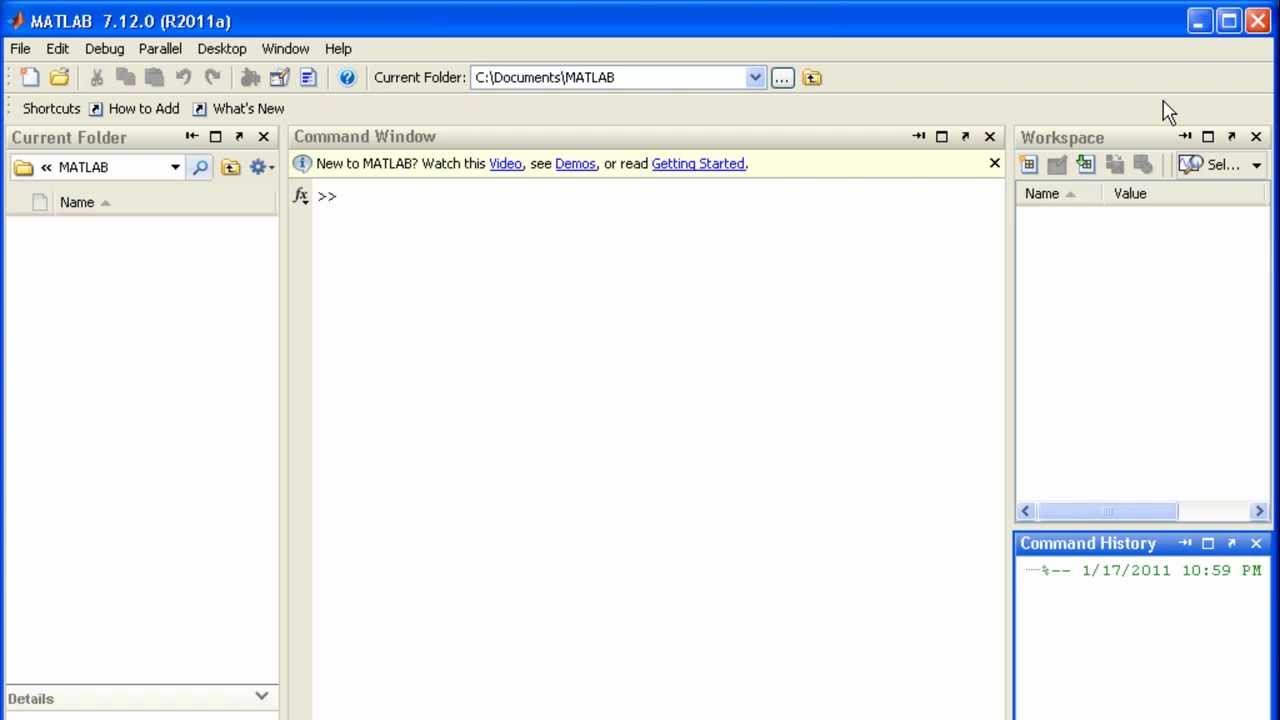This screenshot has height=720, width=1280.
Task: Click the Redo arrow icon
Action: point(212,77)
